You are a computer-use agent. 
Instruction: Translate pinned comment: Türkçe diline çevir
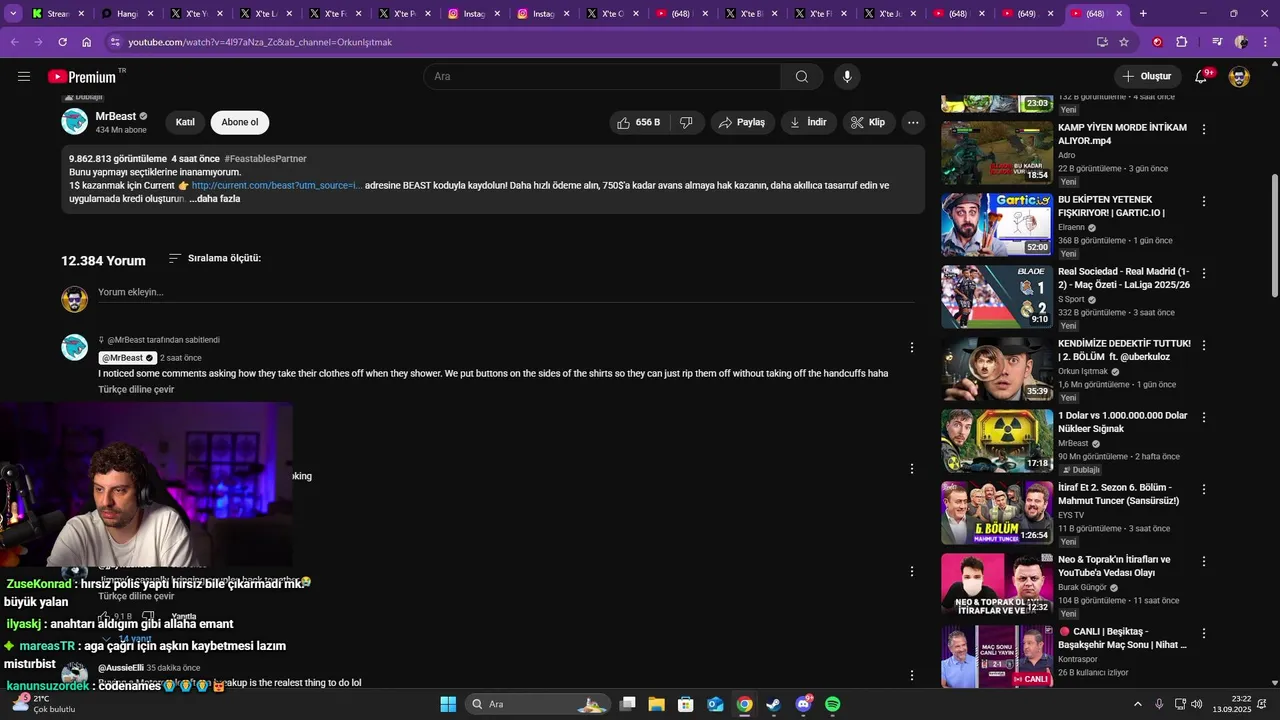click(136, 389)
